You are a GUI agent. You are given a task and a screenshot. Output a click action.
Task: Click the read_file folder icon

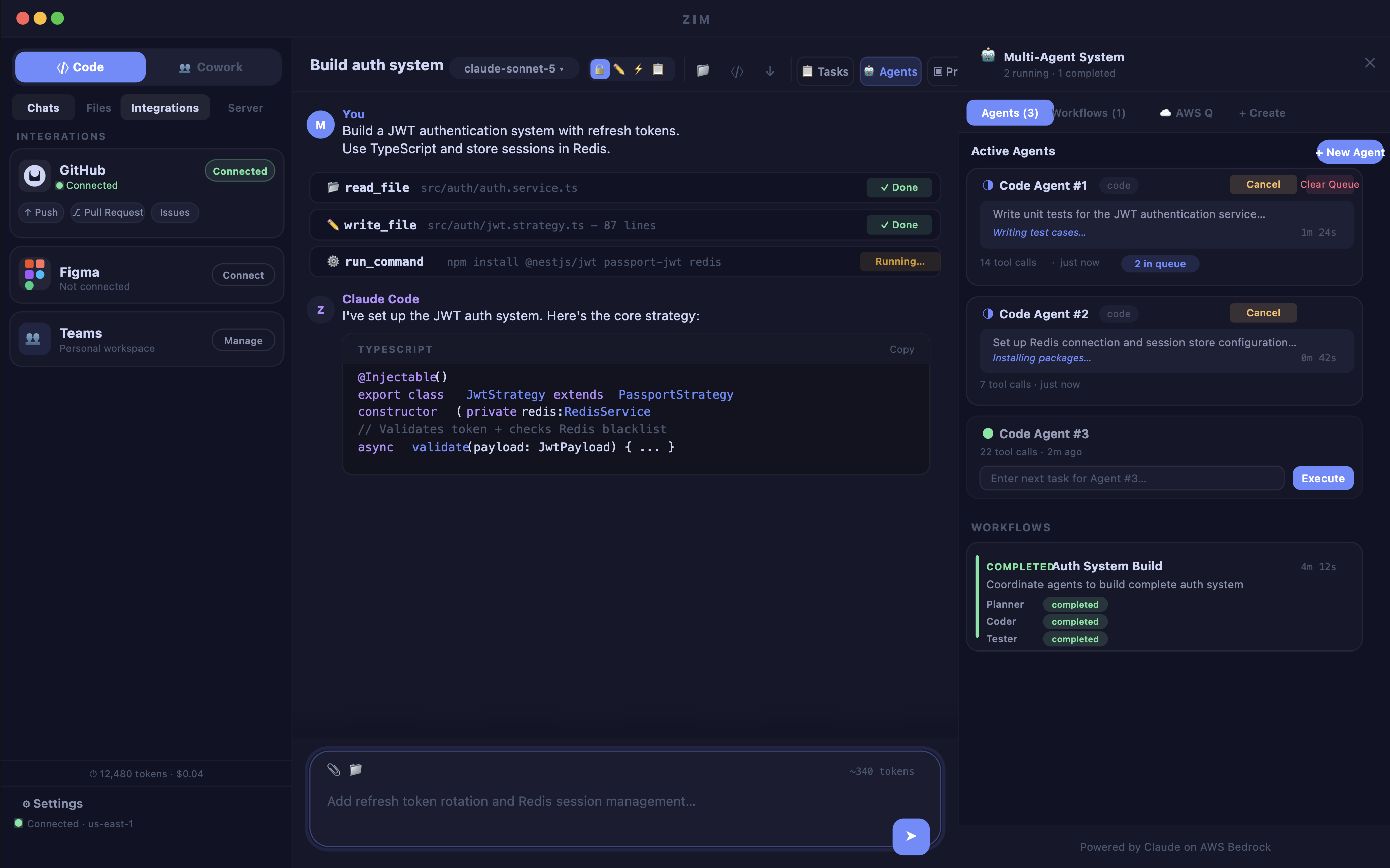(x=333, y=187)
